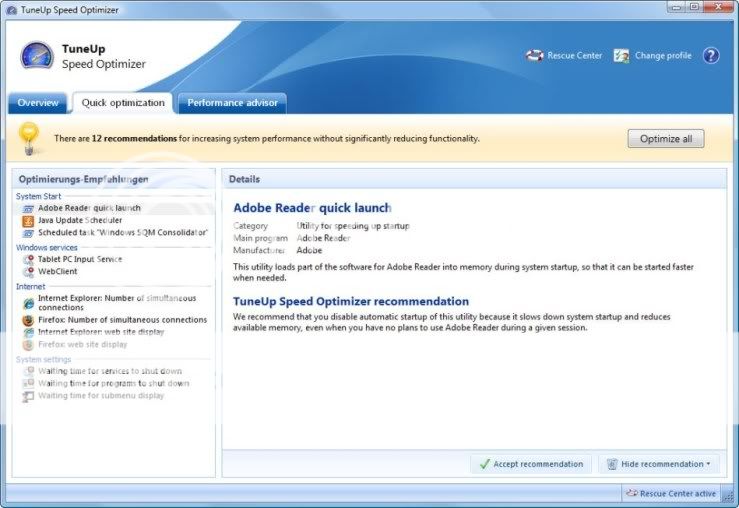739x508 pixels.
Task: Select Waiting time for programs to shut down
Action: (114, 383)
